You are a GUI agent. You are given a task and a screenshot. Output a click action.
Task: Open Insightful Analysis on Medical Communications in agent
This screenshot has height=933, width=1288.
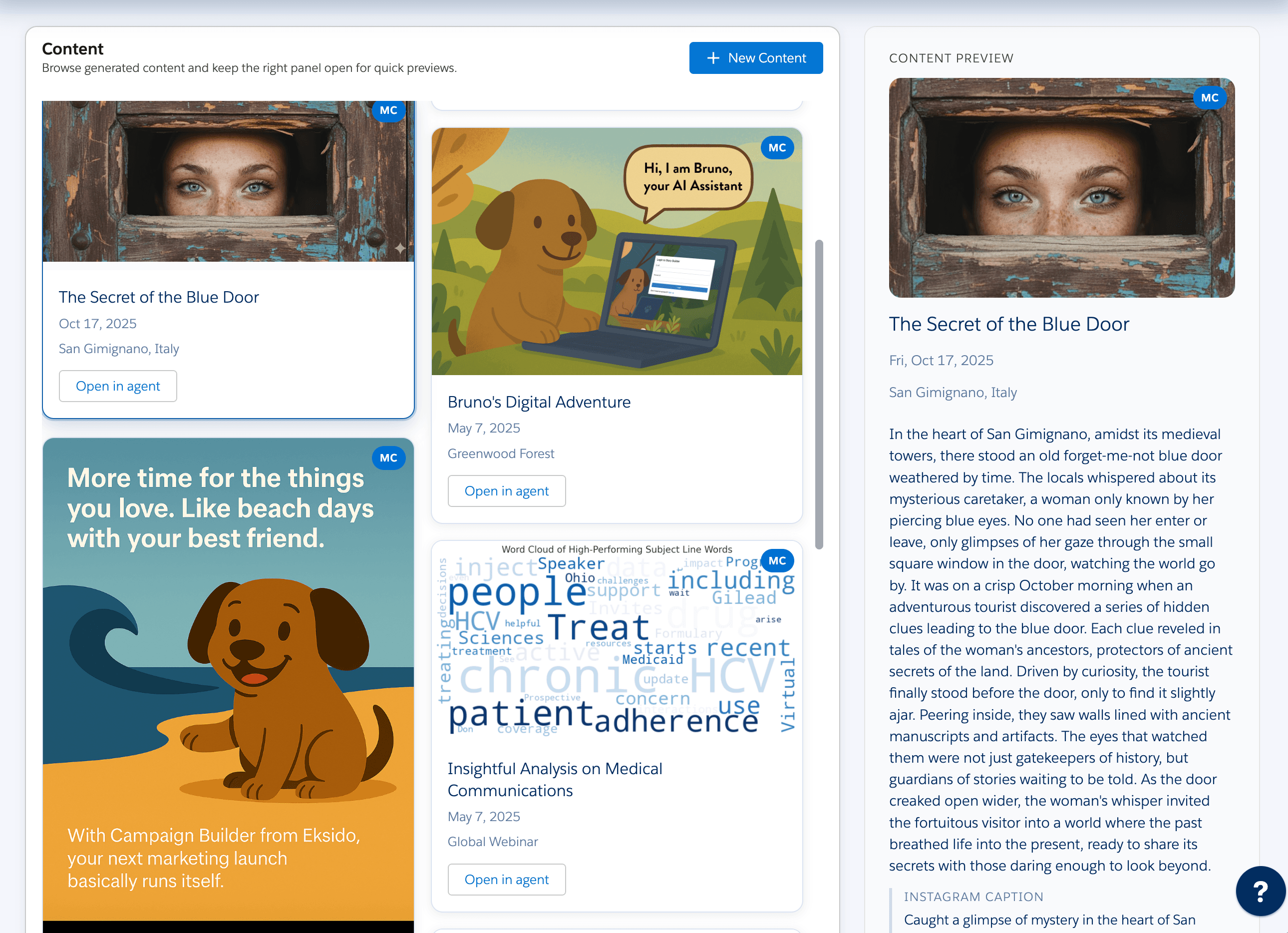point(507,880)
